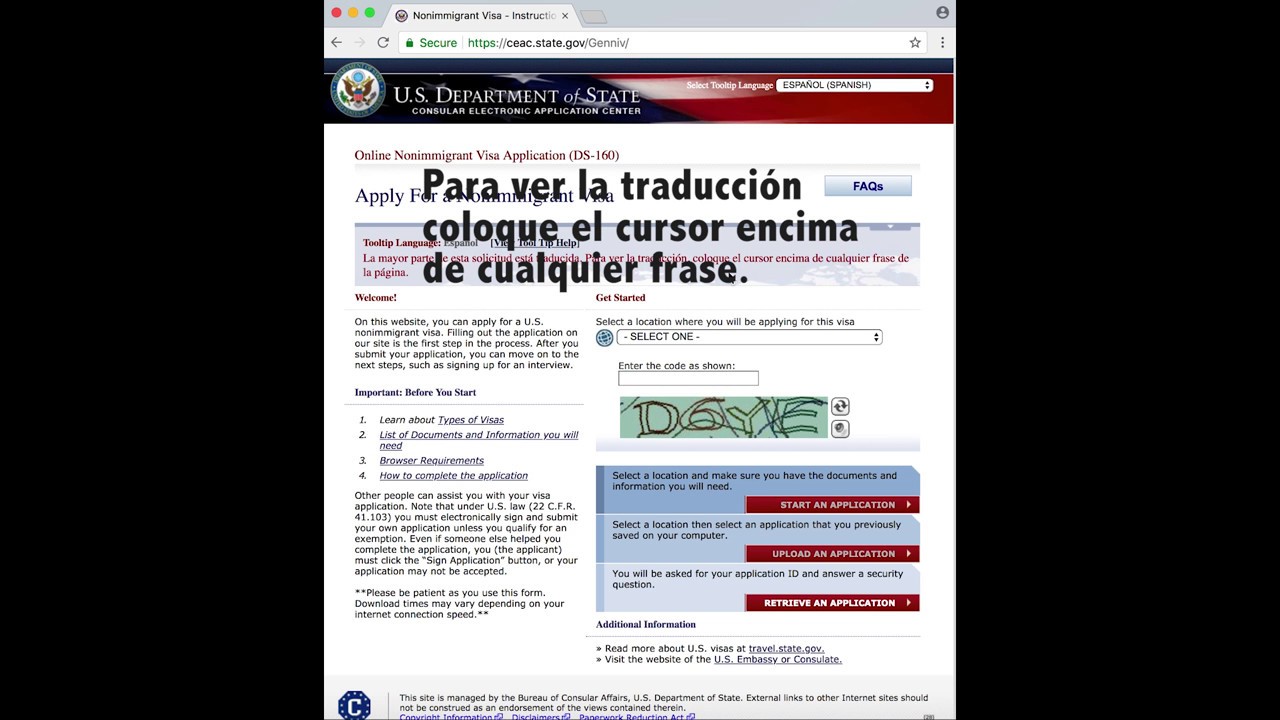The image size is (1280, 720).
Task: Reload the page with refresh icon
Action: [x=383, y=43]
